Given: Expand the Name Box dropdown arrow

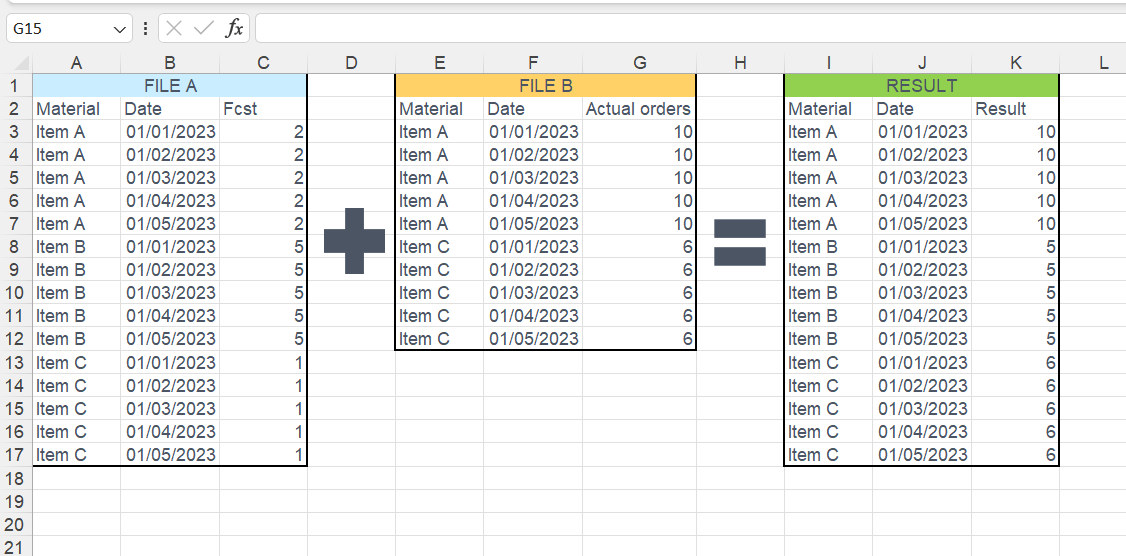Looking at the screenshot, I should (120, 29).
